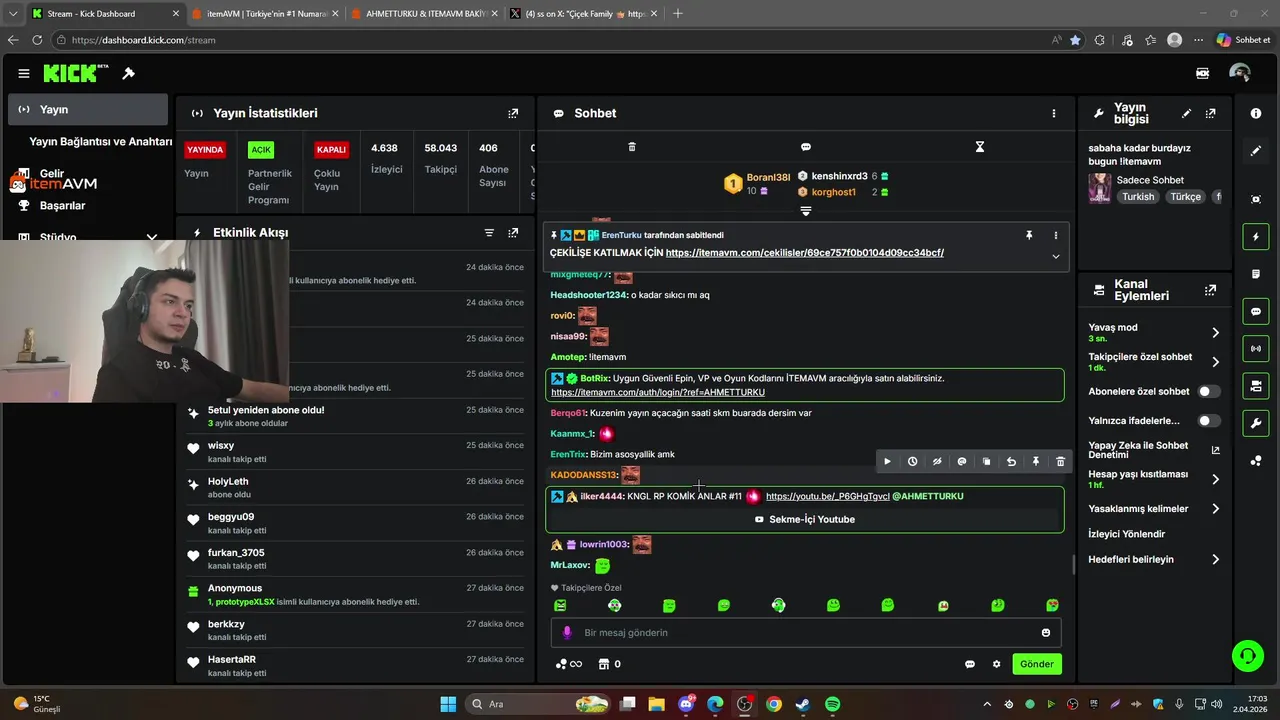Click play icon in message action bar
Viewport: 1280px width, 720px height.
[x=887, y=461]
